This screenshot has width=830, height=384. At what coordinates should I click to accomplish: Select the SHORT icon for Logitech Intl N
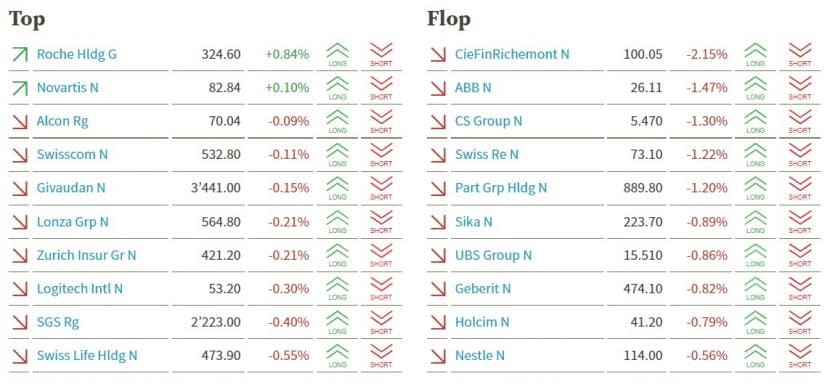[x=381, y=289]
